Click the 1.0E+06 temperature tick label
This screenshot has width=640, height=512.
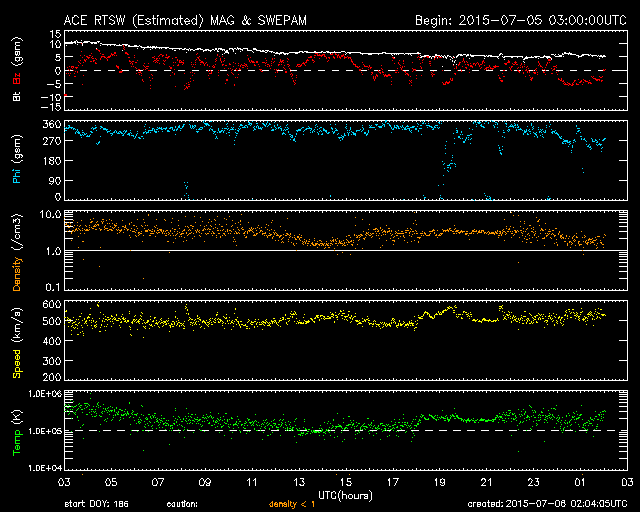(44, 394)
